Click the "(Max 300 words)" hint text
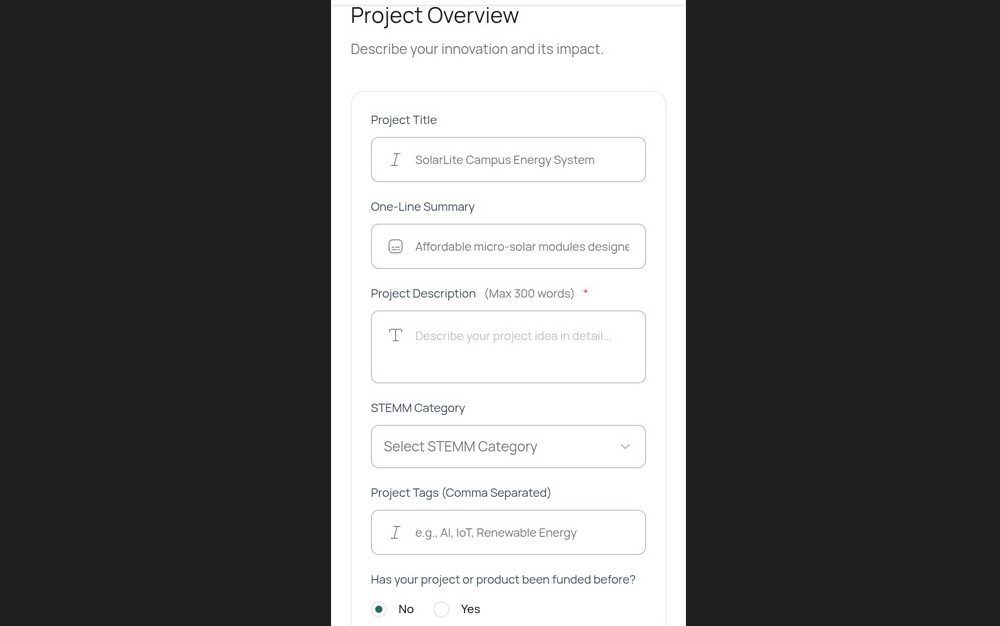This screenshot has width=1000, height=626. (529, 294)
